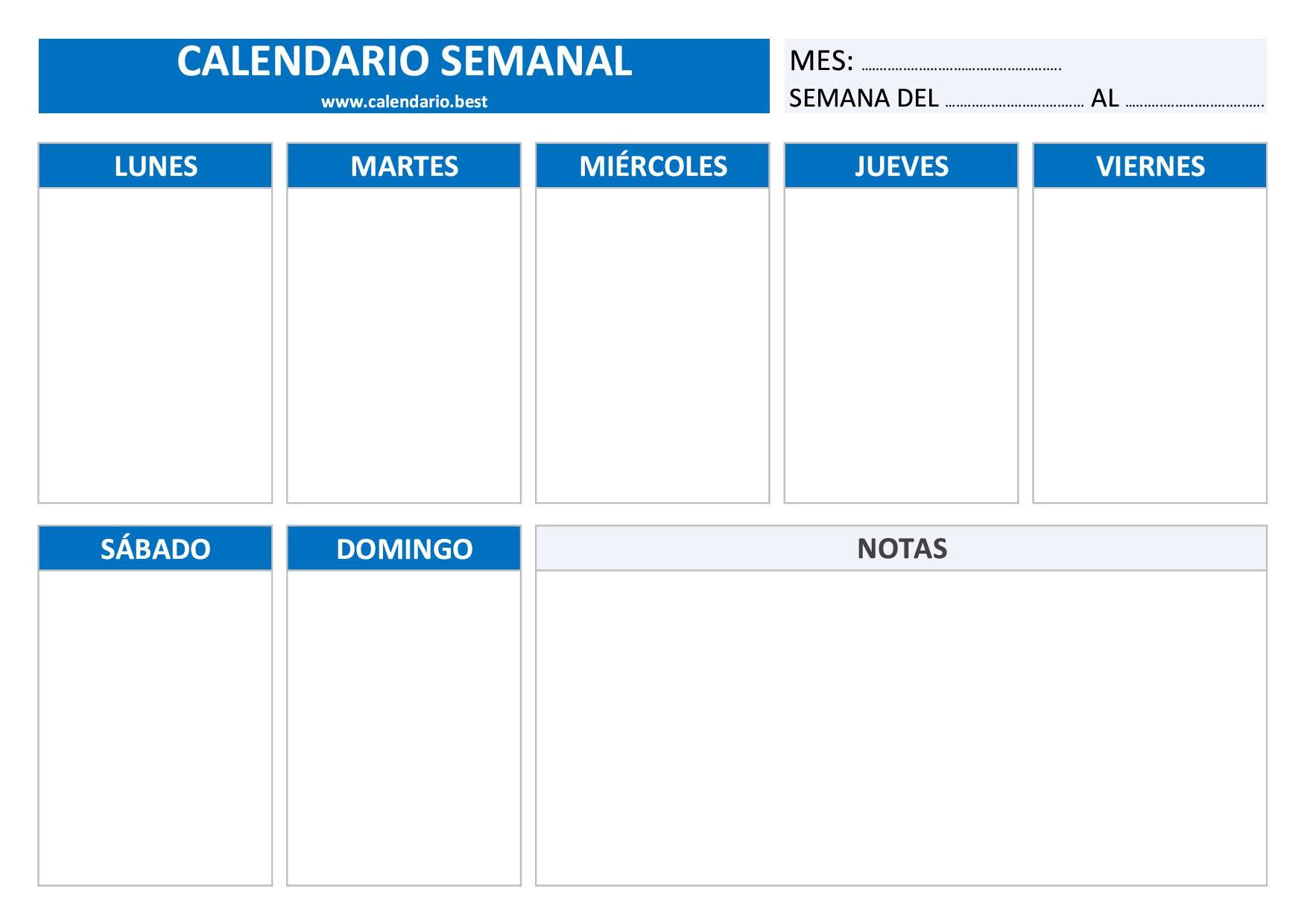Click inside the MIÉRCOLES empty box
Screen dimensions: 1307x924
click(652, 345)
